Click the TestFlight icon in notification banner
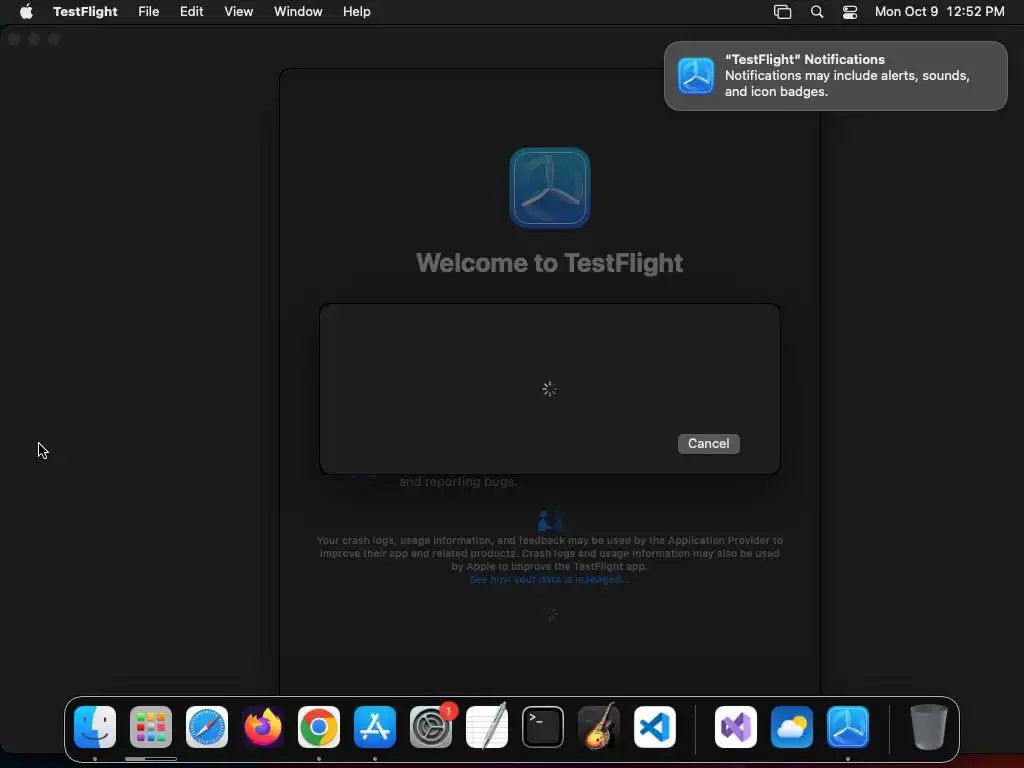 coord(696,76)
